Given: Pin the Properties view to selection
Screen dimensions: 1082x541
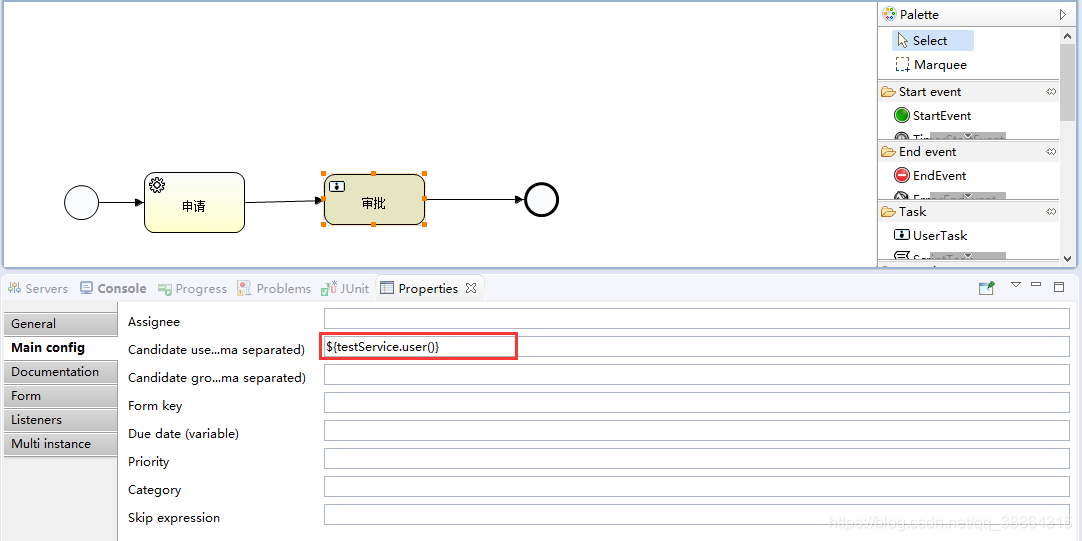Looking at the screenshot, I should tap(987, 288).
